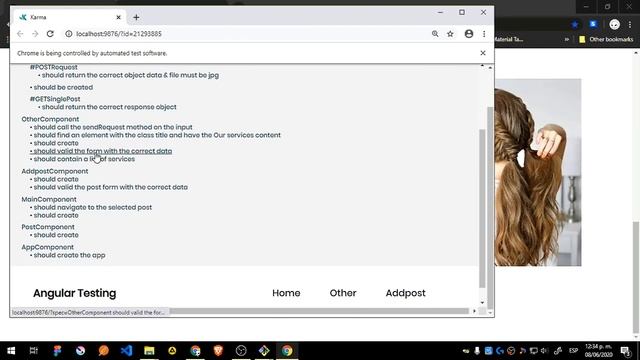
Task: Open the profile avatar in the background window
Action: (x=614, y=24)
